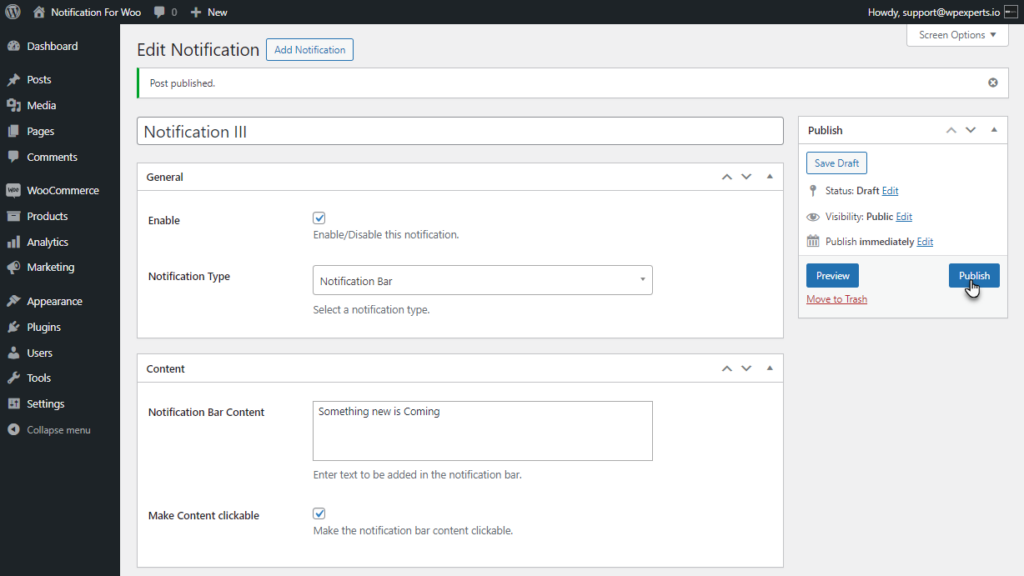Collapse the General panel
The height and width of the screenshot is (576, 1024).
pyautogui.click(x=769, y=176)
